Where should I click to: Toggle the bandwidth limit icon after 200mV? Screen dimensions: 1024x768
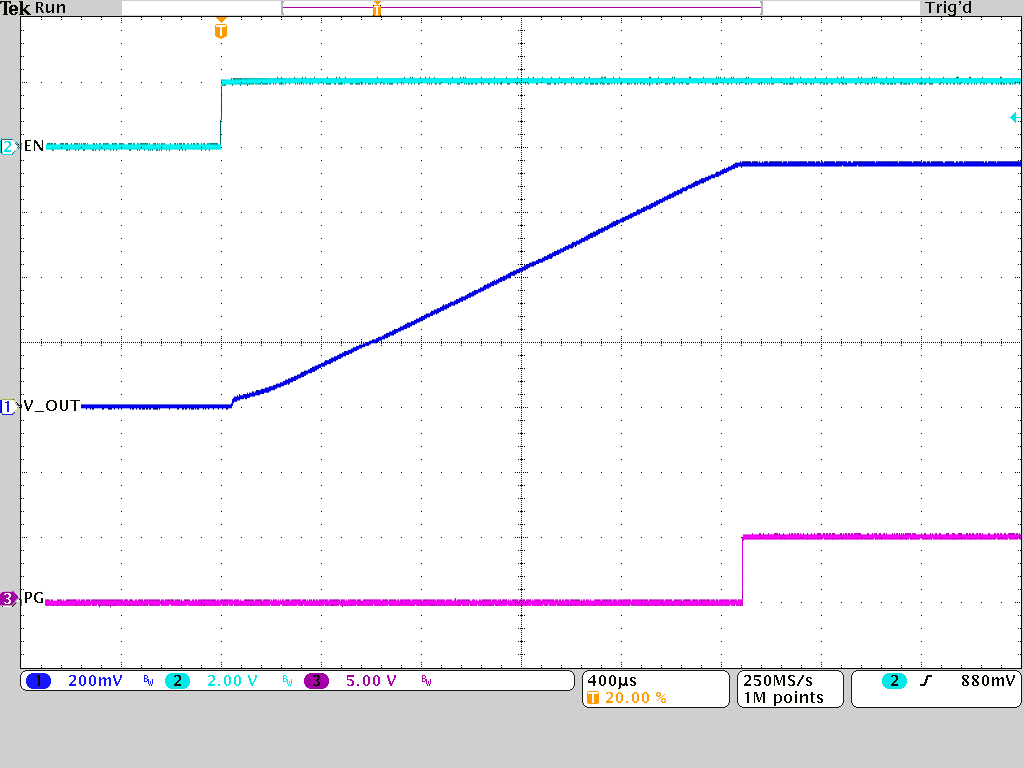(x=148, y=681)
